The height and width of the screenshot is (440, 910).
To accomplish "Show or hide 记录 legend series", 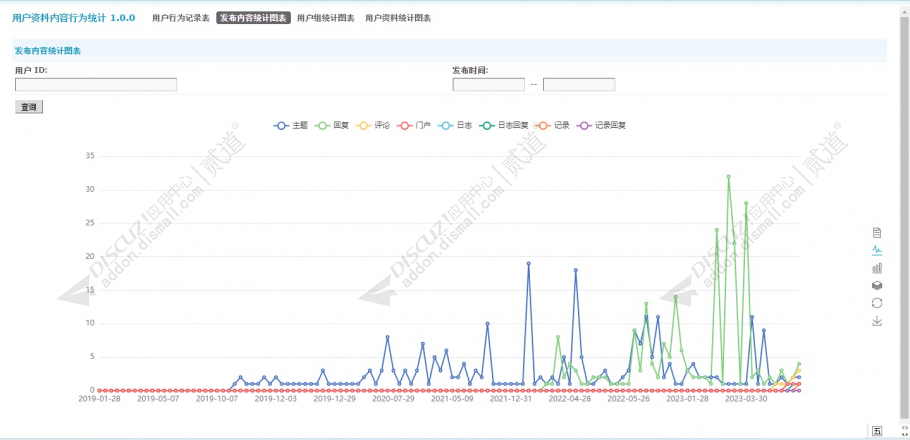I will click(x=552, y=125).
